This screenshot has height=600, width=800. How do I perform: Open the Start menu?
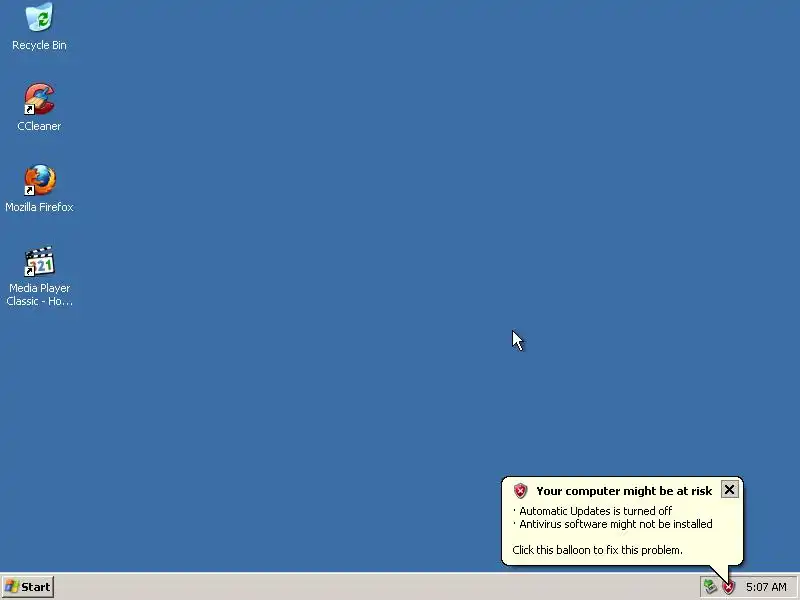28,587
